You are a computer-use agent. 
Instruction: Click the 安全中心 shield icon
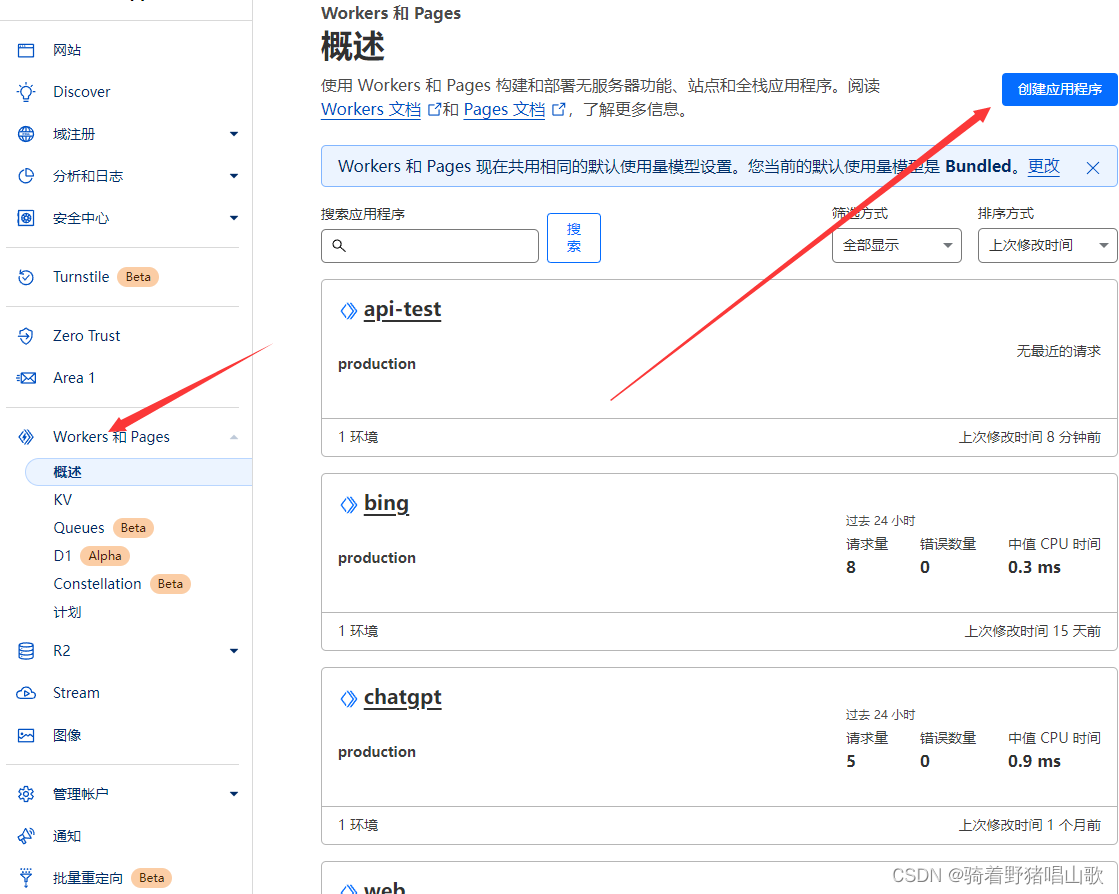point(26,218)
